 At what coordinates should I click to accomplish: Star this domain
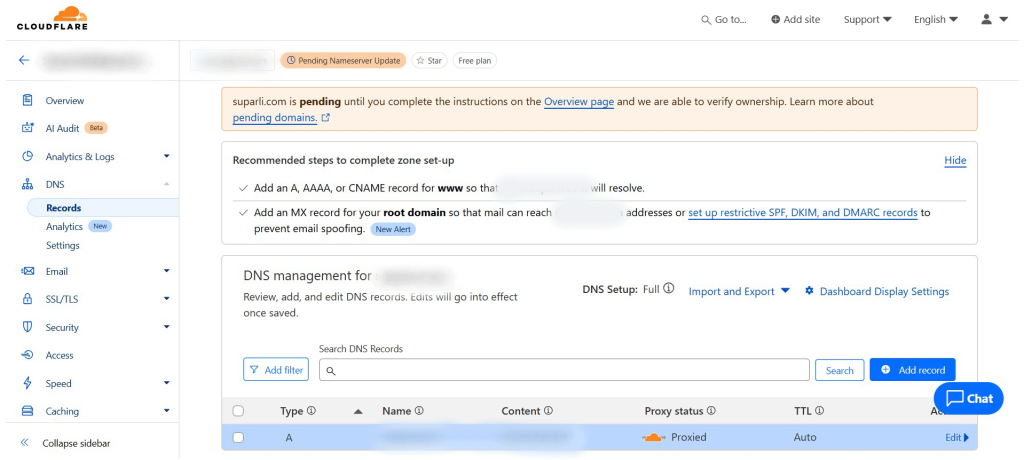[x=429, y=61]
